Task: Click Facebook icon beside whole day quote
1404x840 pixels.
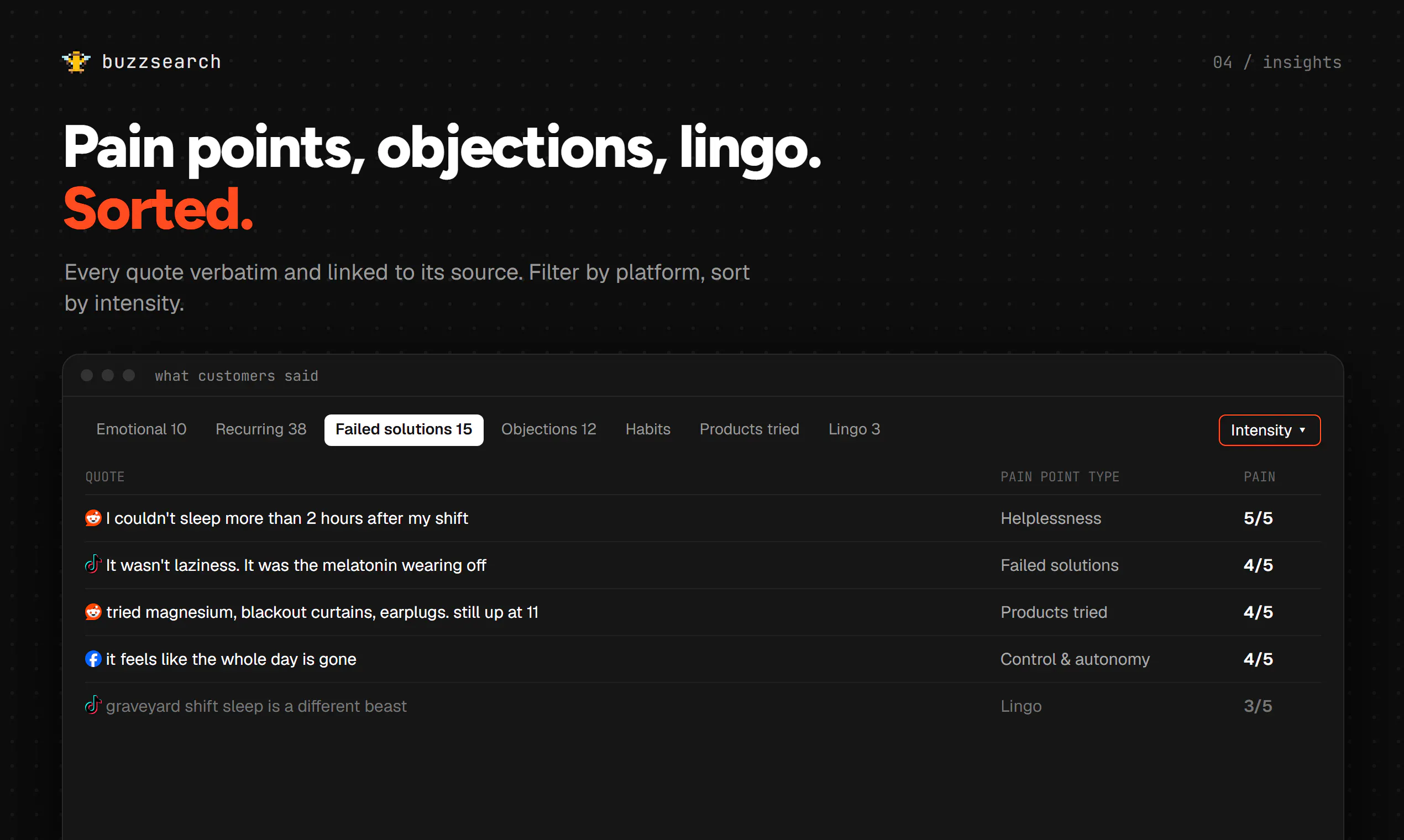Action: pyautogui.click(x=93, y=659)
